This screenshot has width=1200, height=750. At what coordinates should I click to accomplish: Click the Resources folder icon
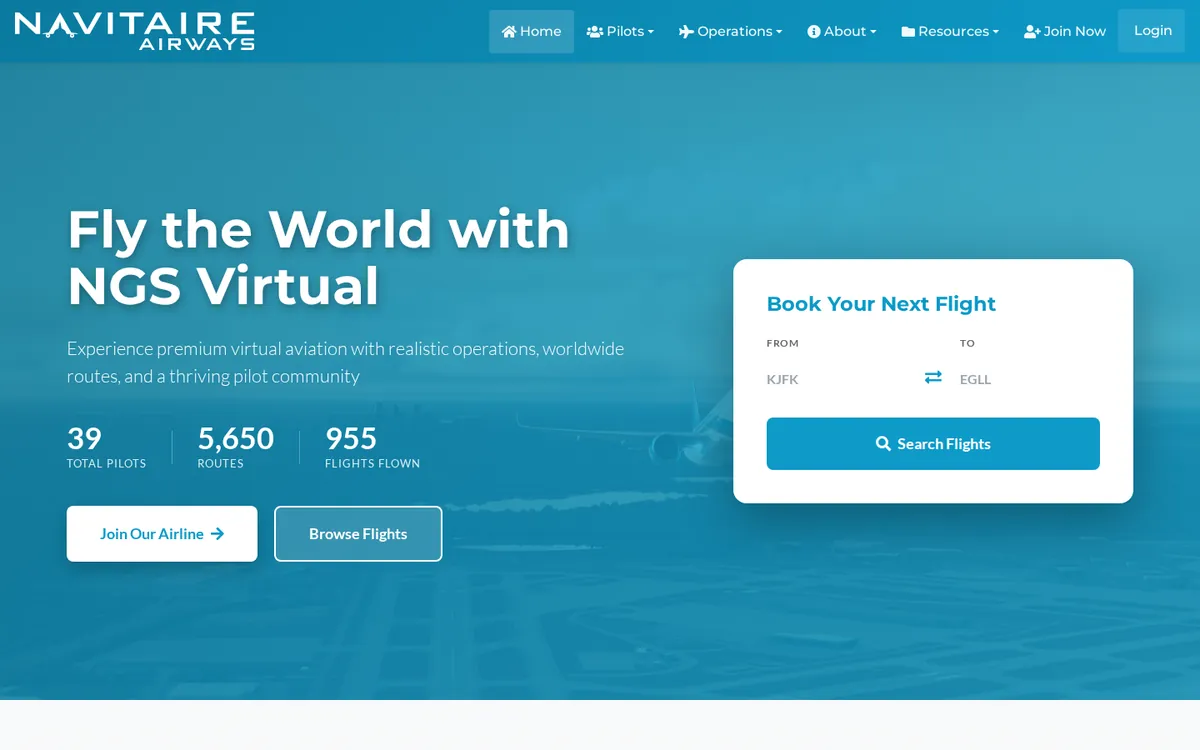[908, 32]
